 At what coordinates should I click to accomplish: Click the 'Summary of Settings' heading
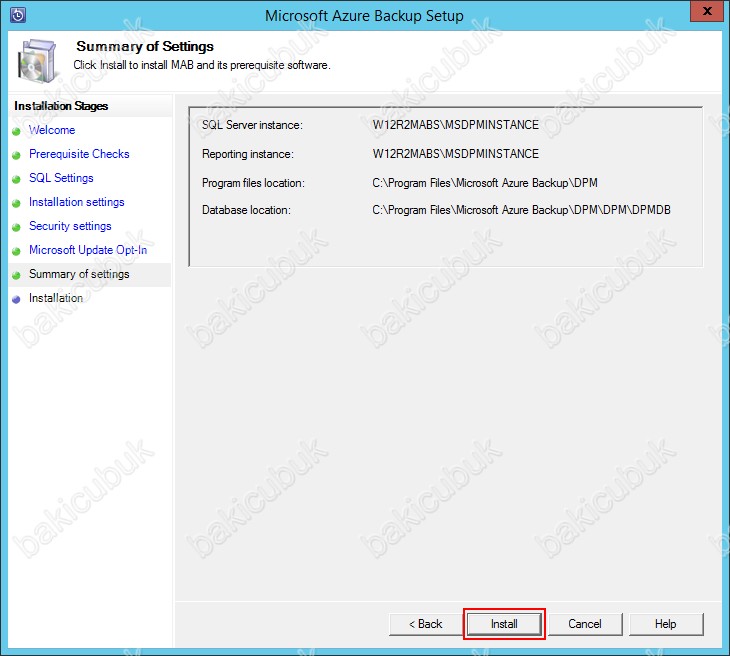coord(145,46)
